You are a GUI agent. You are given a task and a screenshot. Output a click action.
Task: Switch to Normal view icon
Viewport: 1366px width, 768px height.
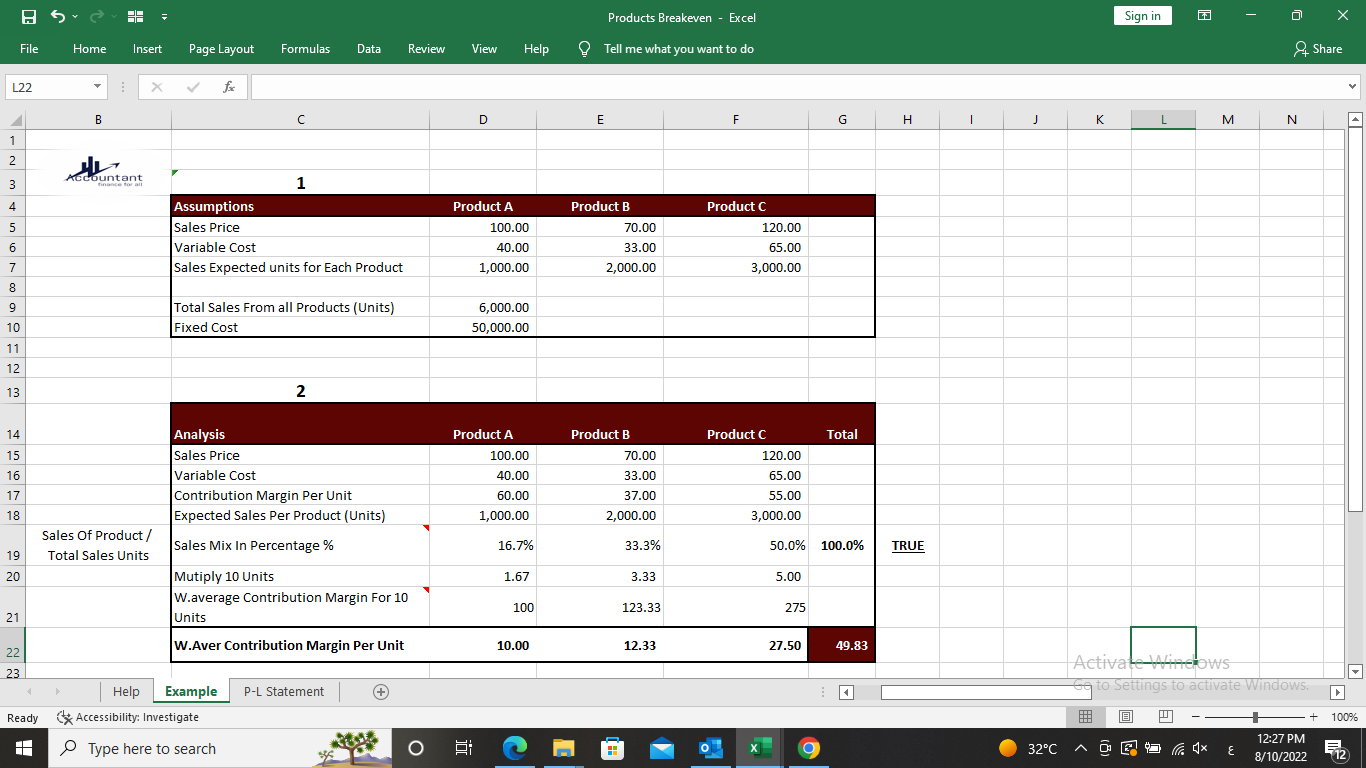(x=1086, y=717)
